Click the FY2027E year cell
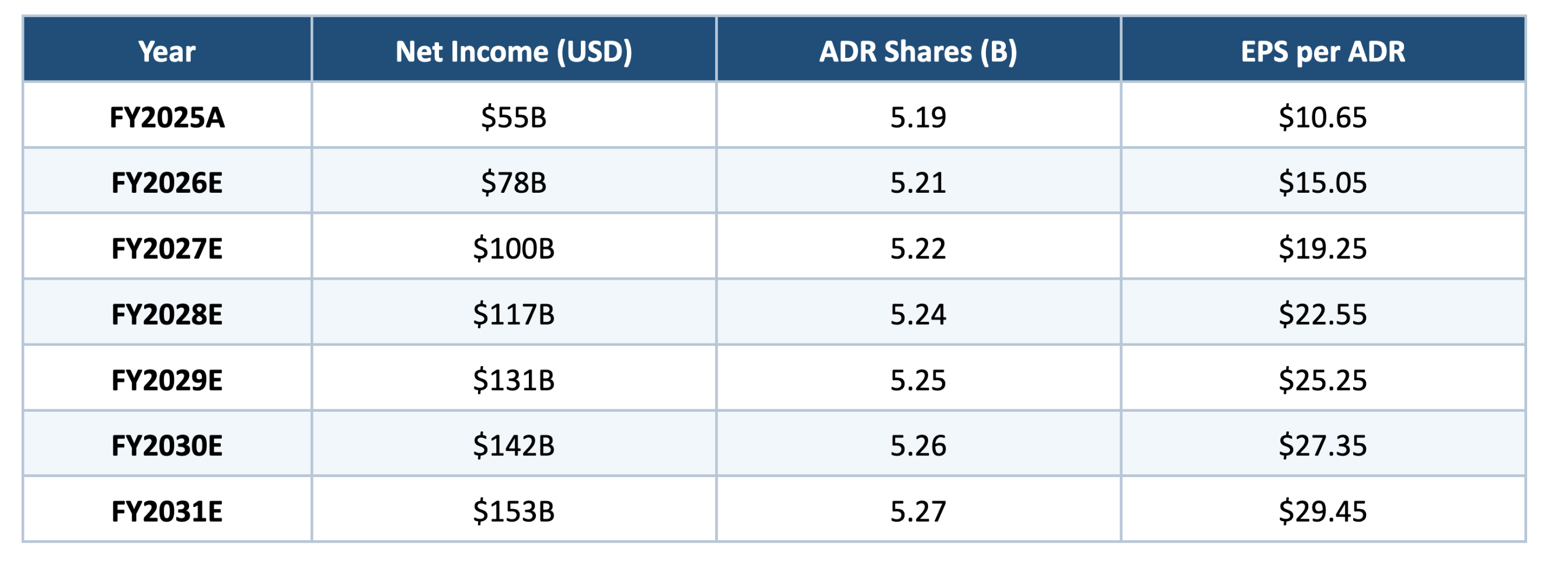 click(x=167, y=248)
